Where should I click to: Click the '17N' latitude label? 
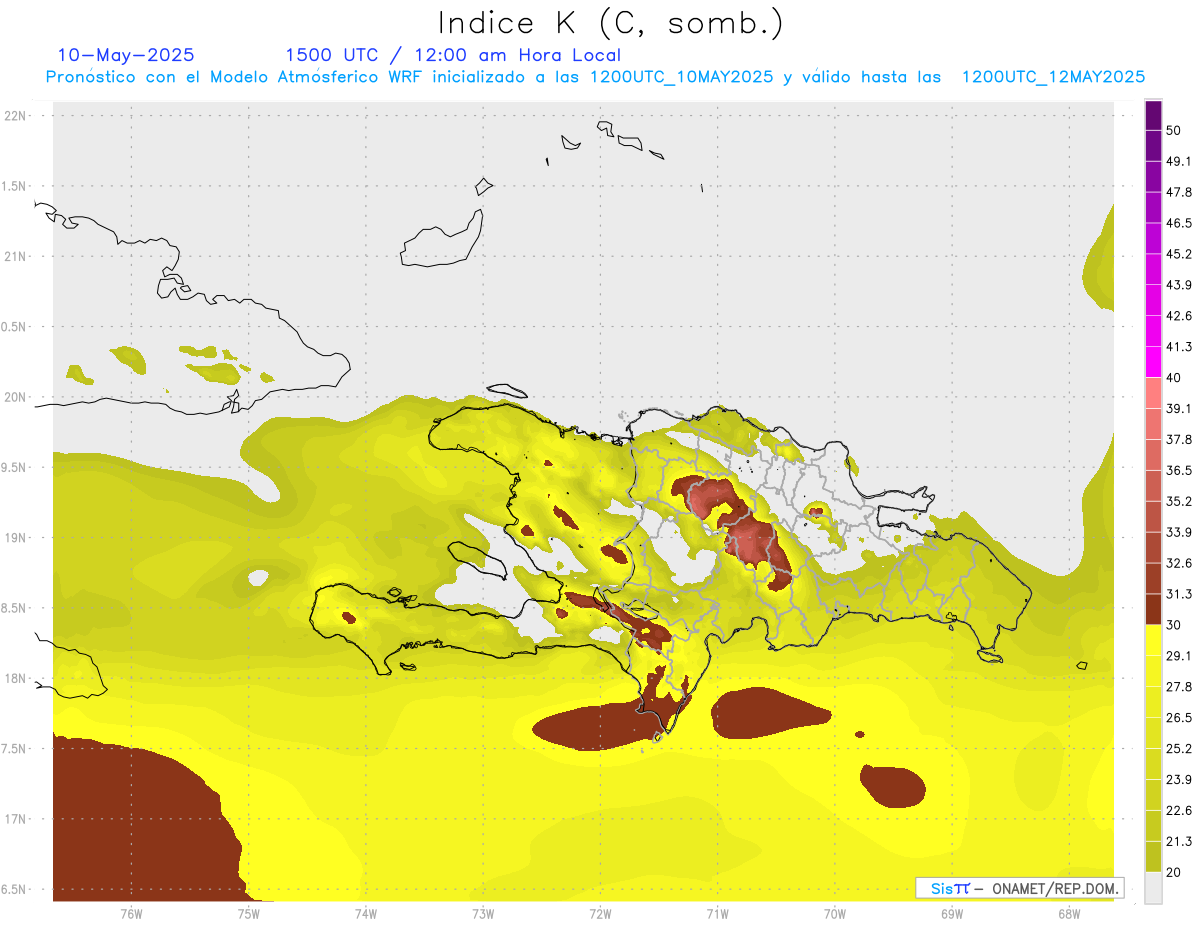tap(17, 819)
